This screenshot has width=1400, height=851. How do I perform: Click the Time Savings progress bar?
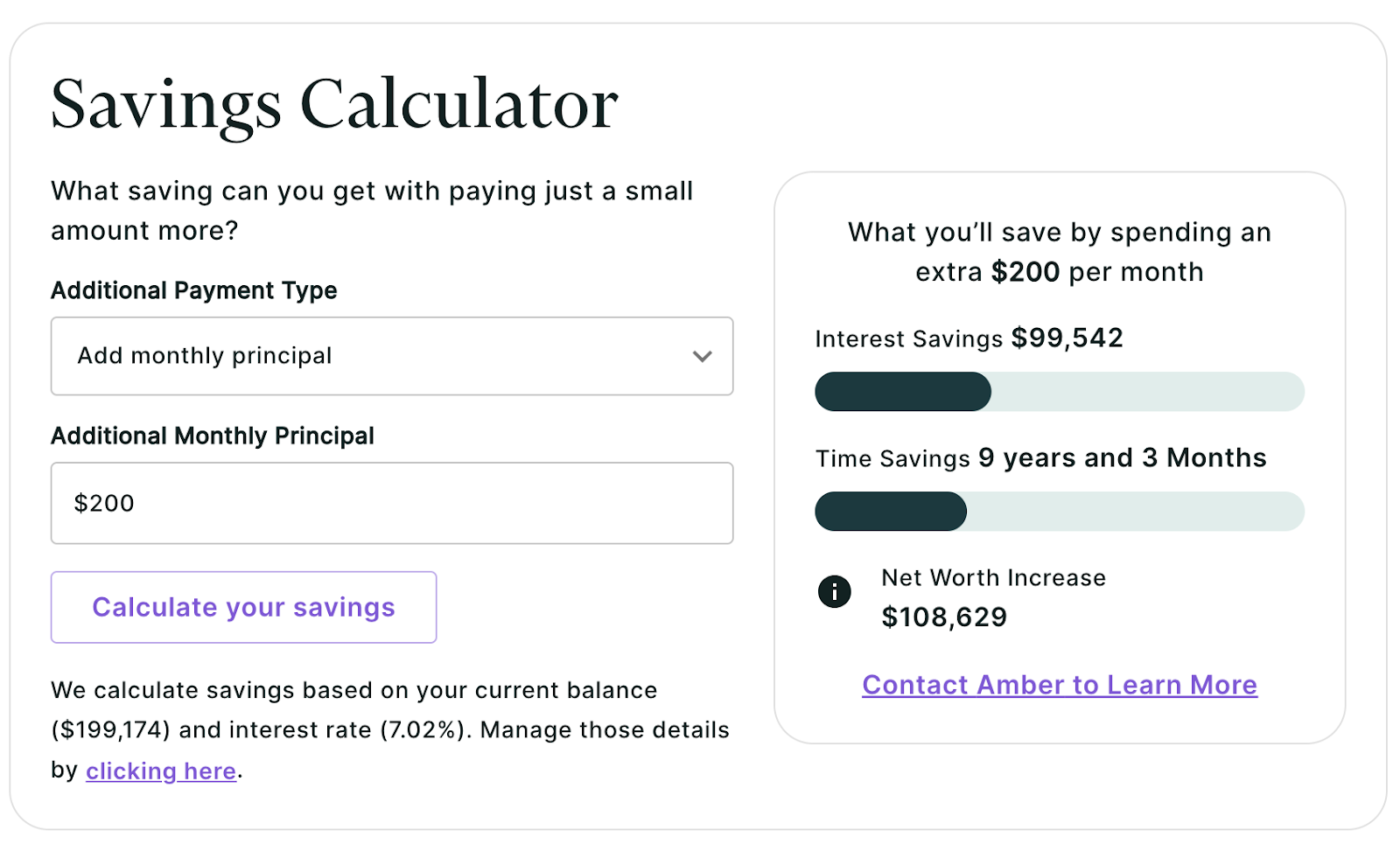(x=1060, y=511)
